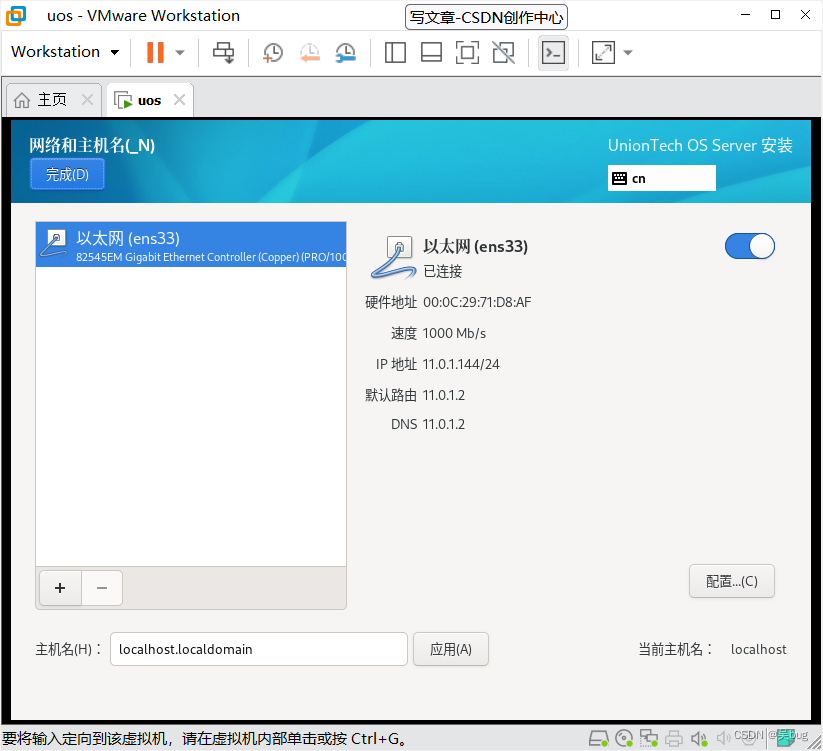
Task: Click the CD/DVD status icon
Action: click(x=624, y=738)
